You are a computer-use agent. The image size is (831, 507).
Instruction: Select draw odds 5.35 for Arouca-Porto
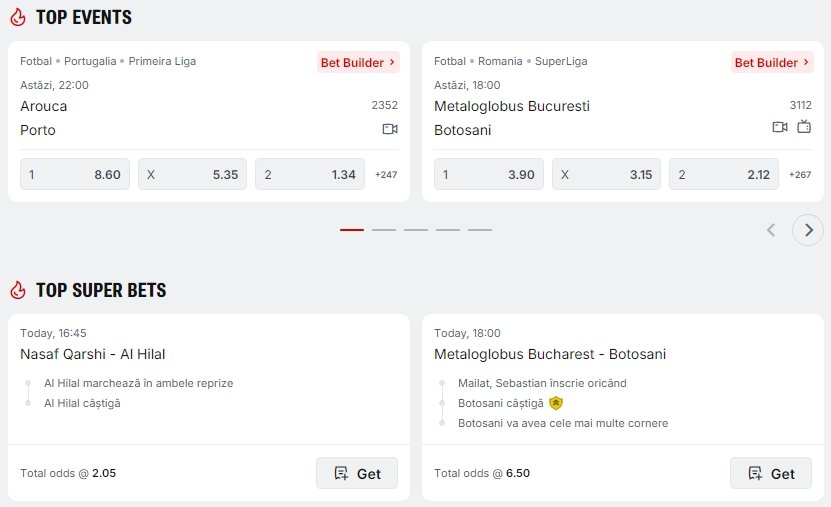pos(192,174)
